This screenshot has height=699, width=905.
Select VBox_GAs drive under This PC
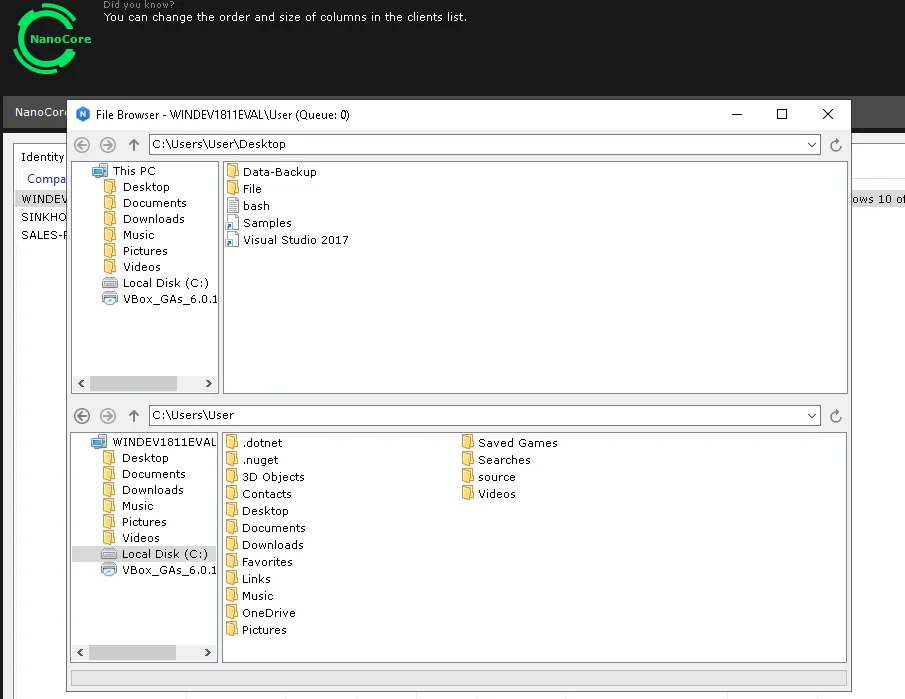[159, 299]
